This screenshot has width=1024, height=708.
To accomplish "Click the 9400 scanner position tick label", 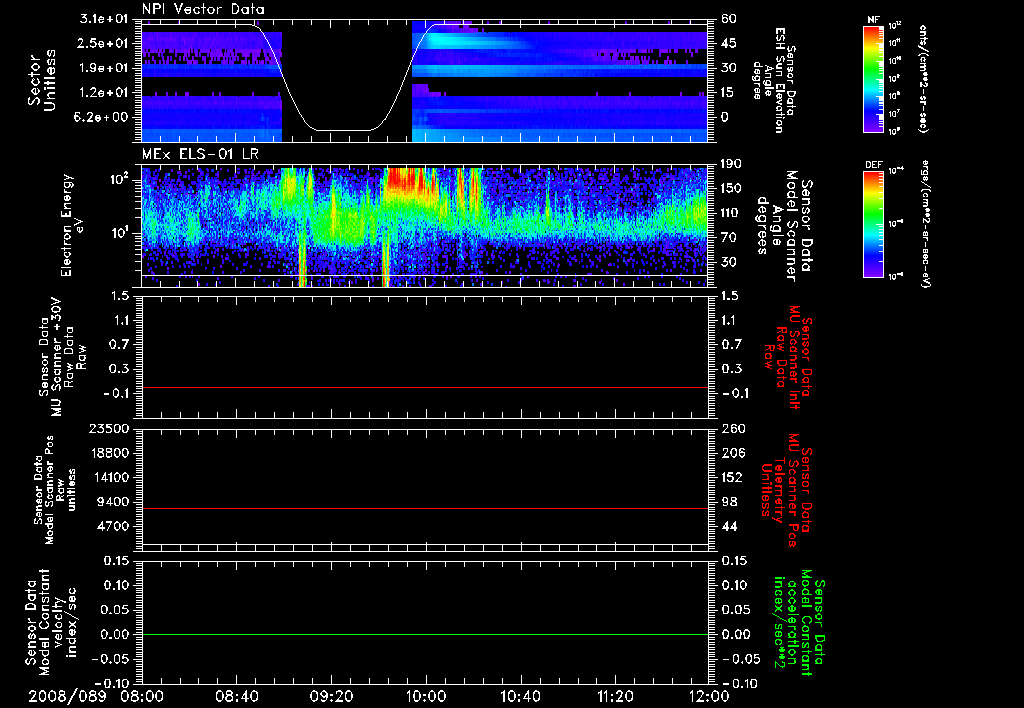I will tap(114, 502).
